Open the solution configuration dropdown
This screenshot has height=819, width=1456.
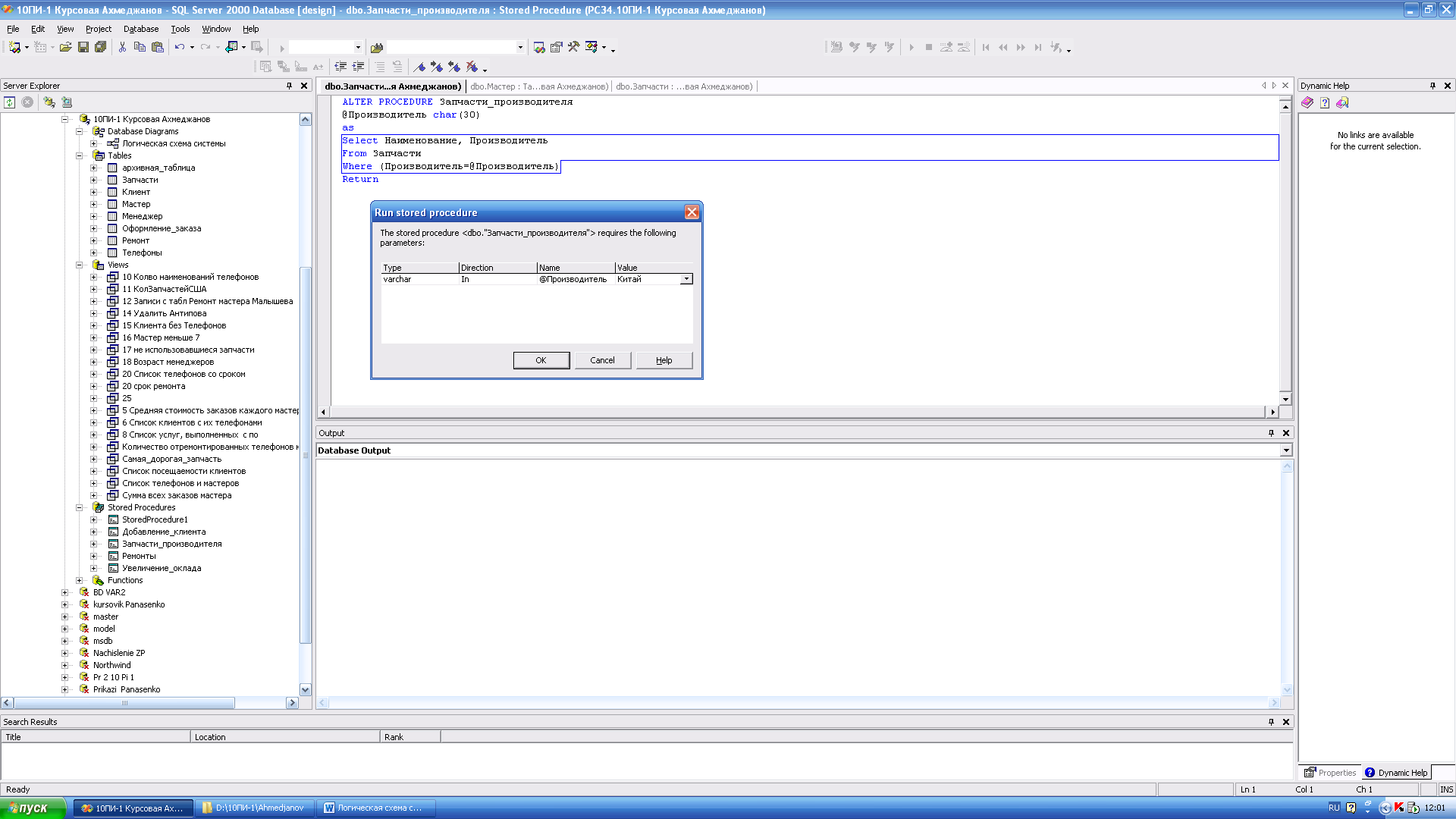tap(358, 47)
